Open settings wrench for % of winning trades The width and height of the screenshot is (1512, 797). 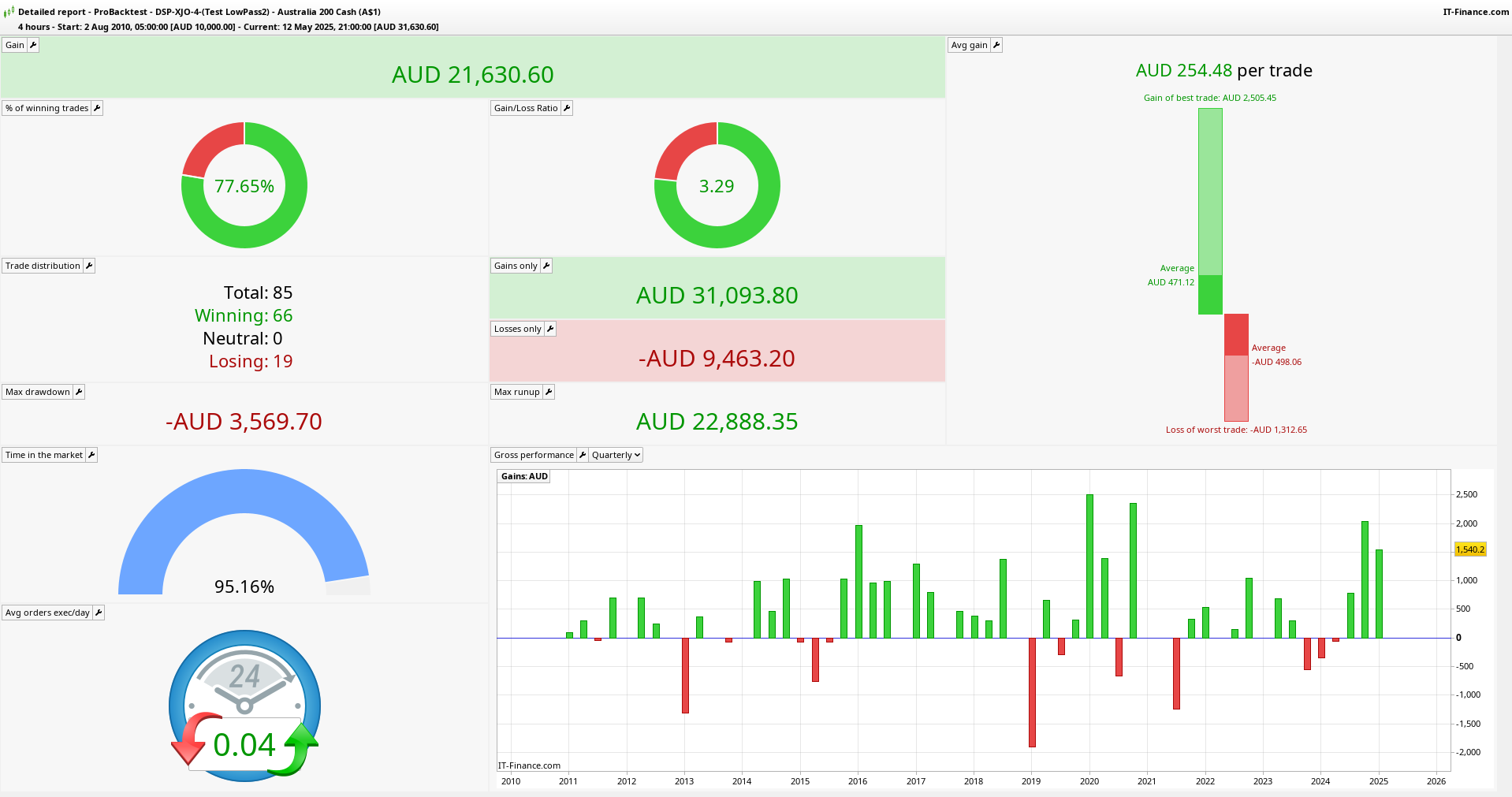97,108
